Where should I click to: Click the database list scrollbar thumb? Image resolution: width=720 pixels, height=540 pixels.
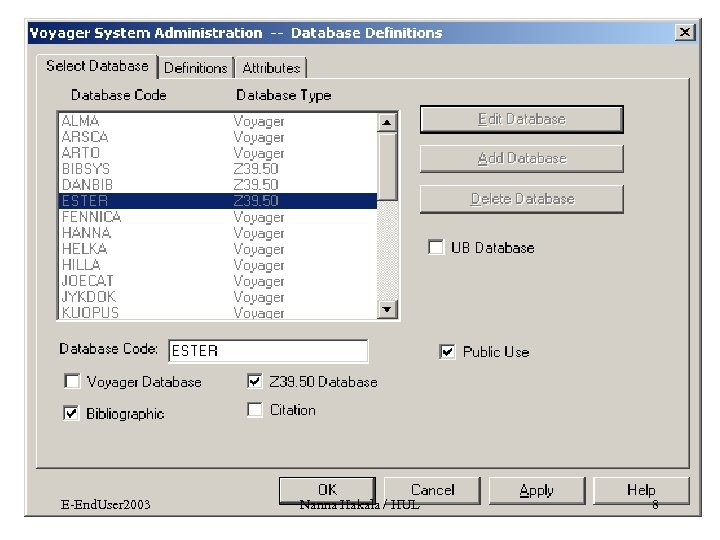point(388,167)
